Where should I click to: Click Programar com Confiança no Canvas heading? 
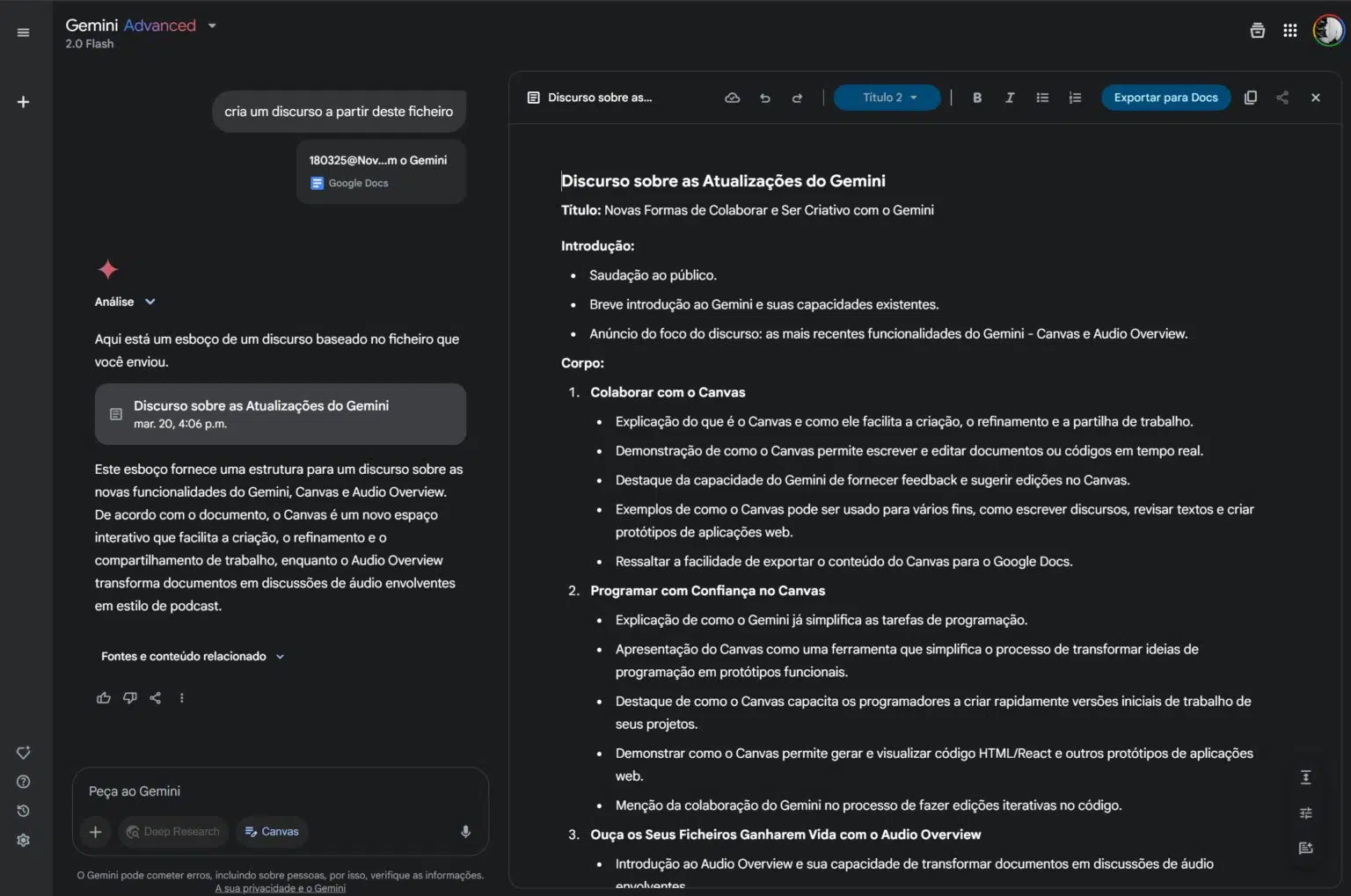point(708,591)
